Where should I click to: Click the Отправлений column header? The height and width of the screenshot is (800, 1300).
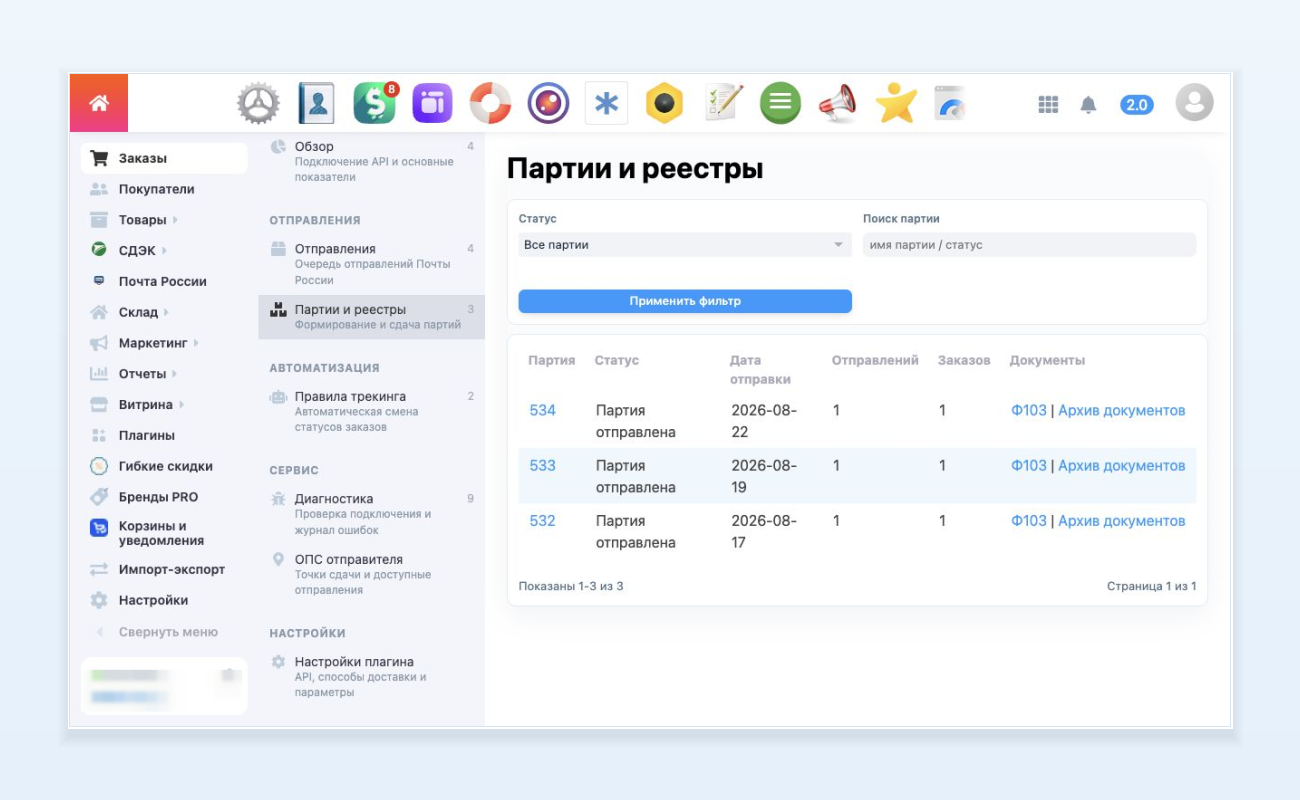pos(875,361)
